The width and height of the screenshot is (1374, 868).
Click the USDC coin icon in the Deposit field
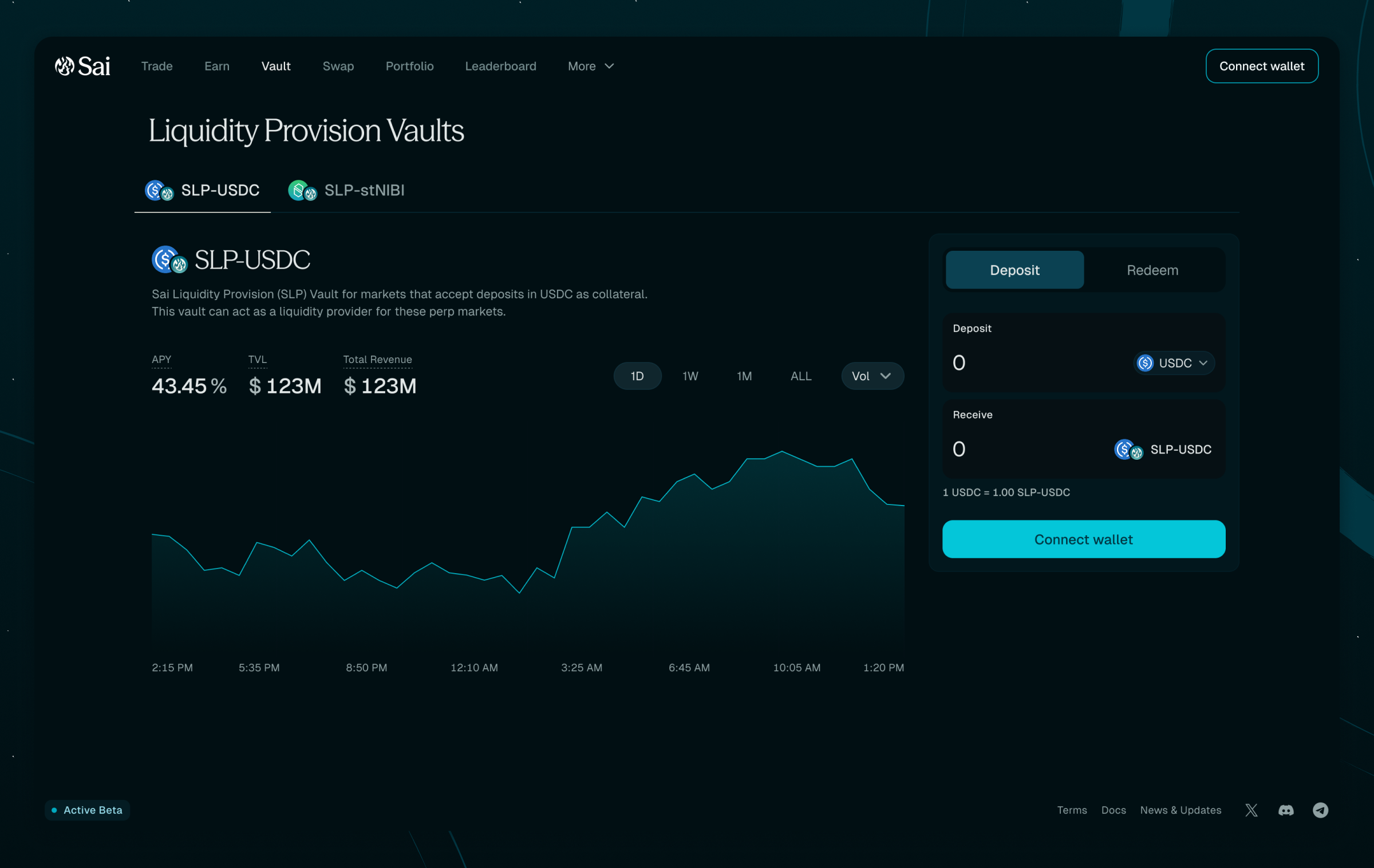(x=1145, y=363)
